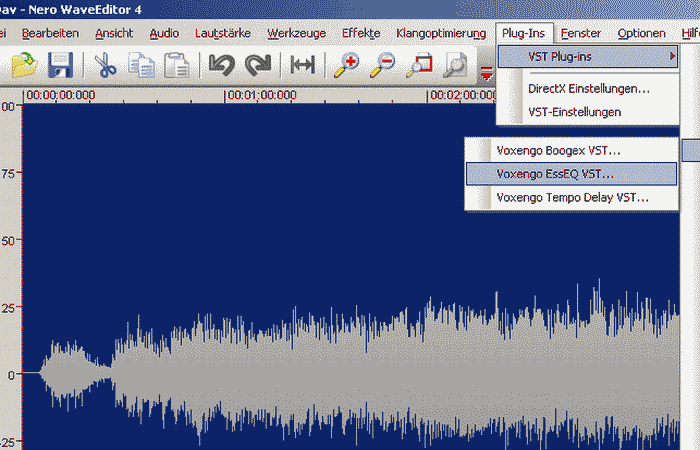Select Voxengo EssEQ VST entry

556,174
